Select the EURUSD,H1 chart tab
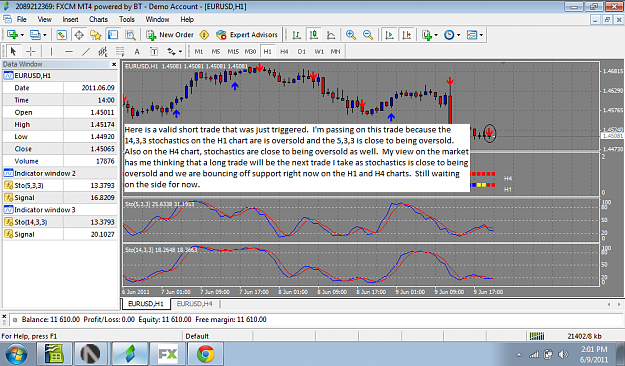The width and height of the screenshot is (625, 366). 146,304
